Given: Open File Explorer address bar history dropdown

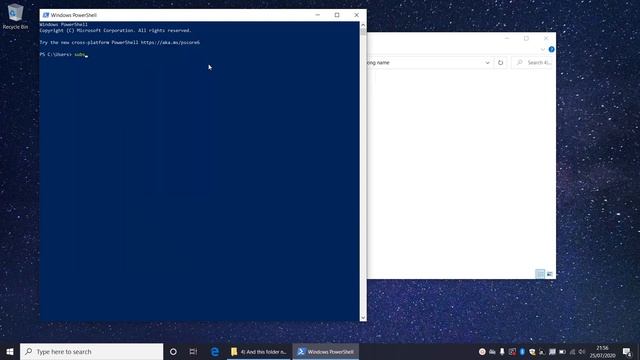Looking at the screenshot, I should pos(487,62).
